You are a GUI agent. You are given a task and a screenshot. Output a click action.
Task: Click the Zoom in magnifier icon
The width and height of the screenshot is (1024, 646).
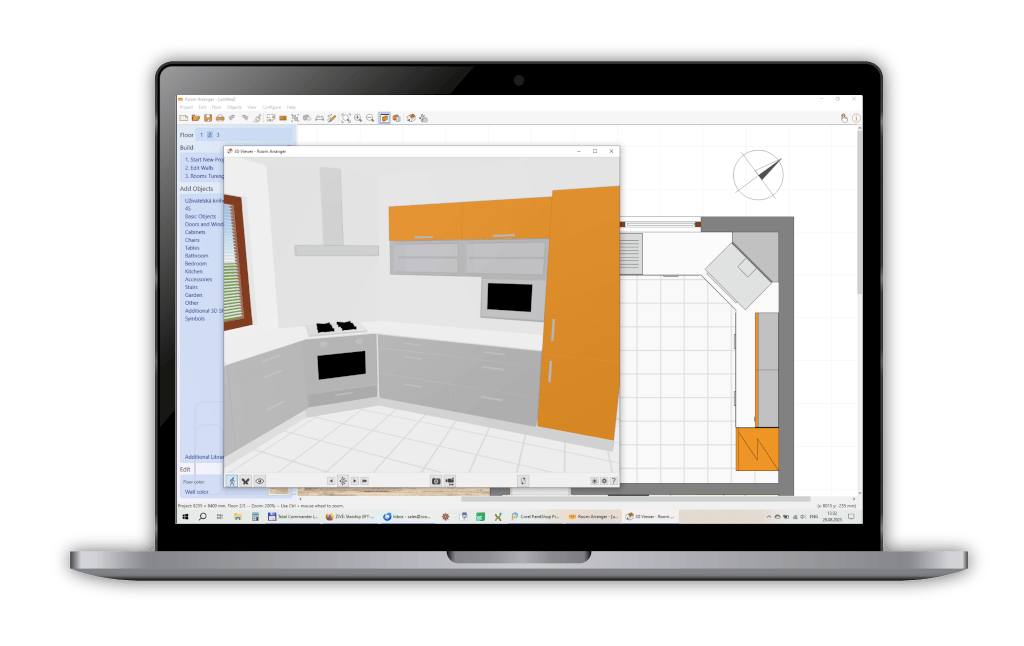(x=358, y=118)
